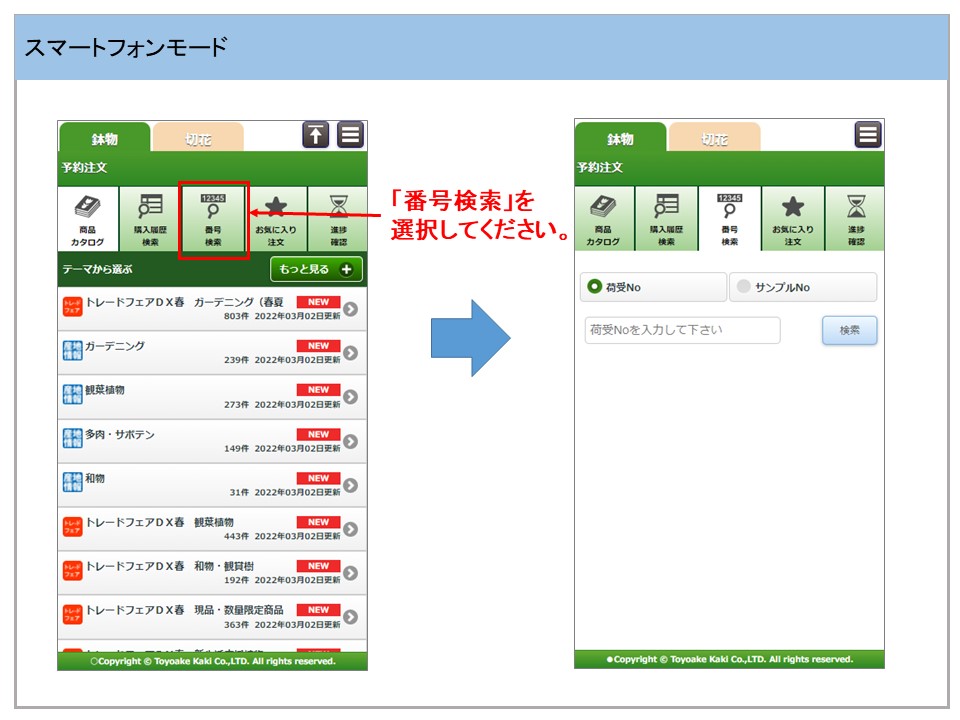Viewport: 960px width, 720px height.
Task: Open 商品カタログ icon in left phone
Action: pyautogui.click(x=88, y=219)
